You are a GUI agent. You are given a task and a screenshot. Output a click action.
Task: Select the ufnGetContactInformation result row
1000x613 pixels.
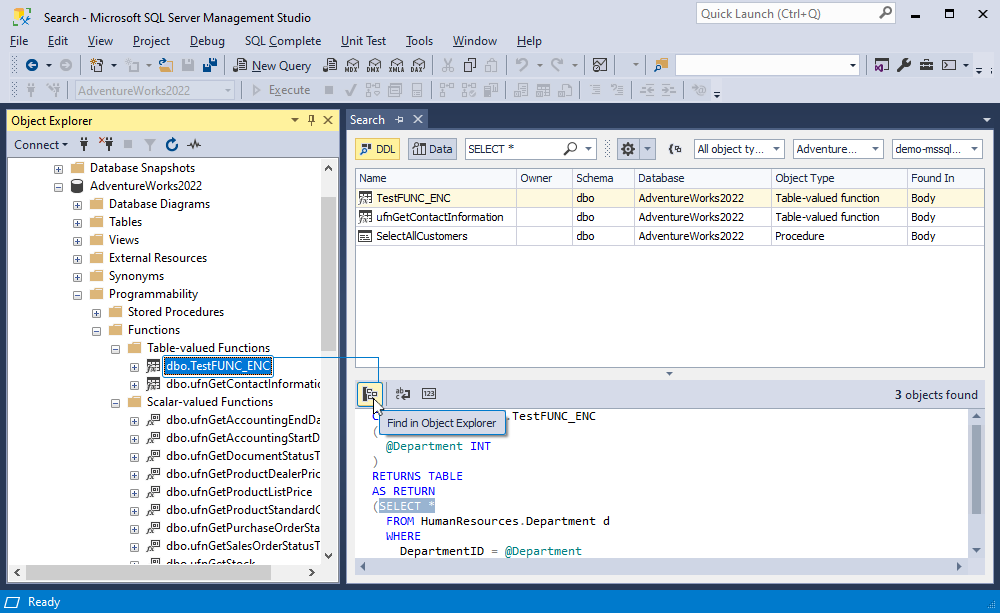click(670, 217)
